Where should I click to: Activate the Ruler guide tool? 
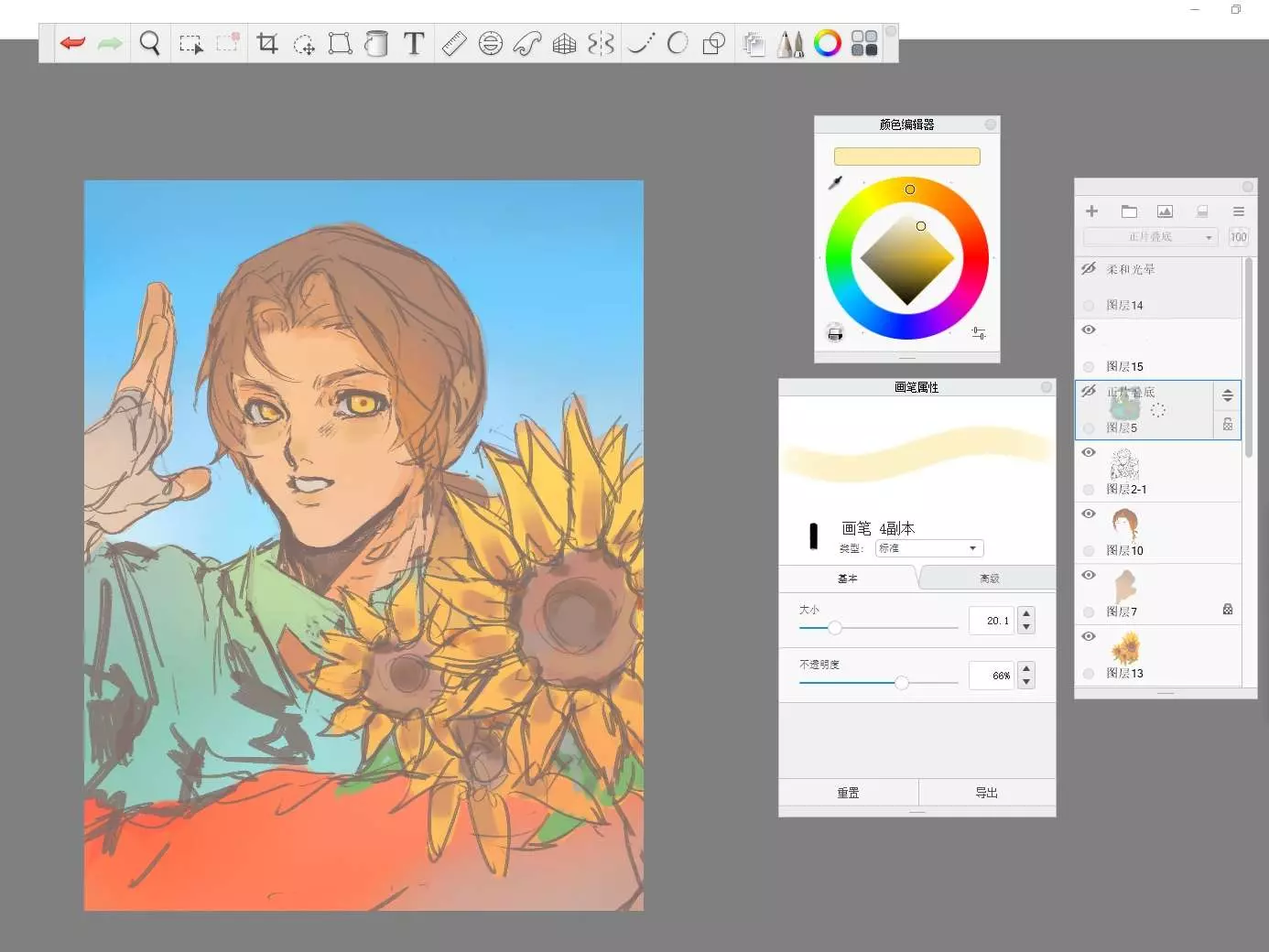coord(454,43)
